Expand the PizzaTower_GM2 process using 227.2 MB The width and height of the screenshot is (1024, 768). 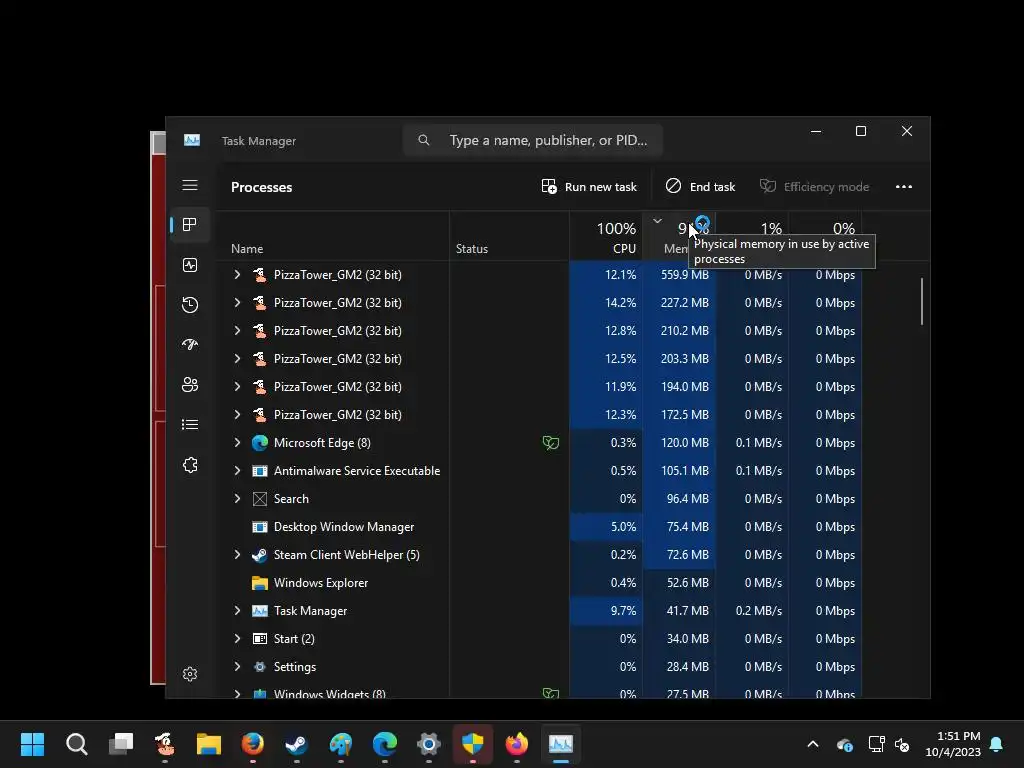coord(237,303)
